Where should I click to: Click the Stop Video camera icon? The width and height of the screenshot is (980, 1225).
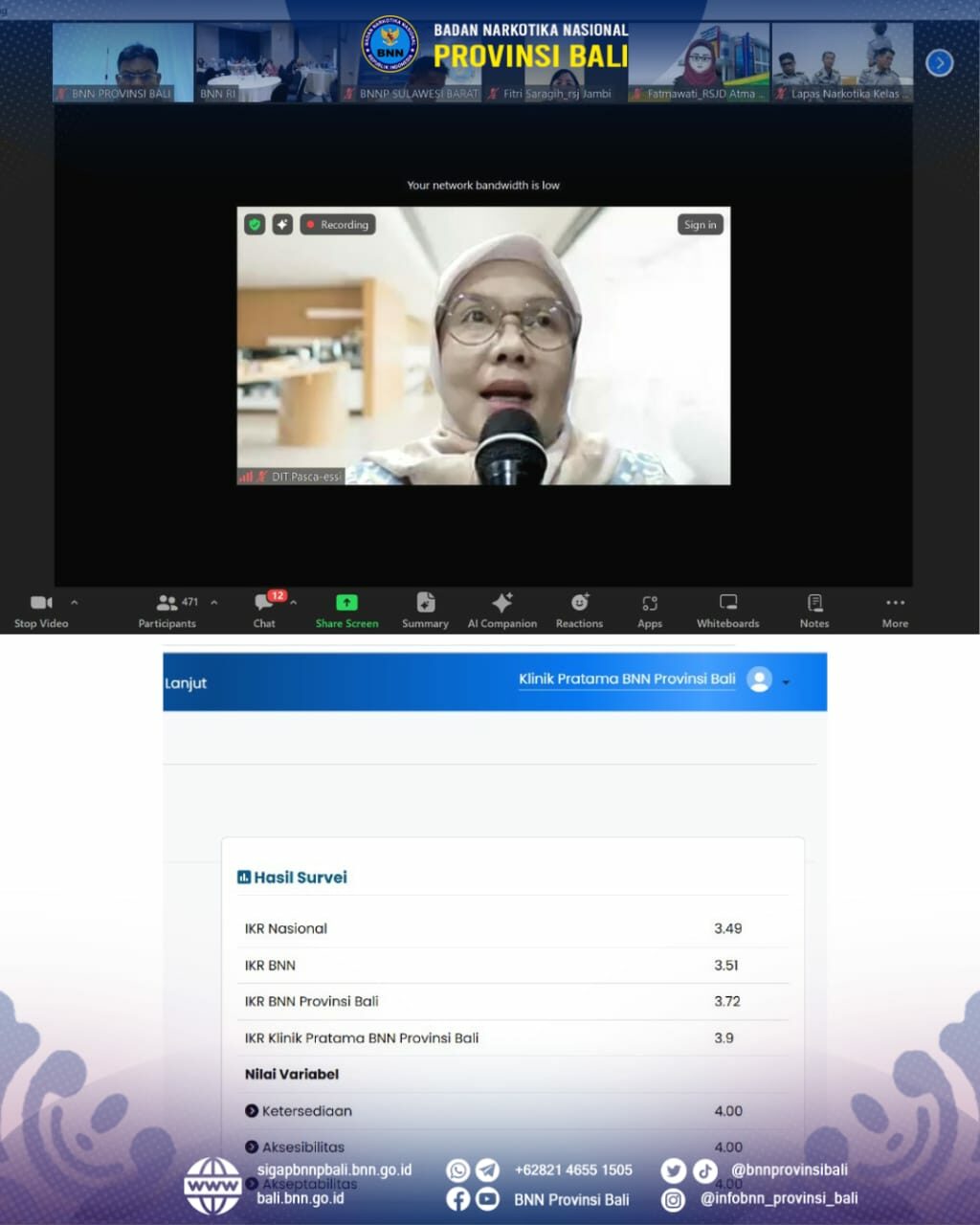pos(41,602)
